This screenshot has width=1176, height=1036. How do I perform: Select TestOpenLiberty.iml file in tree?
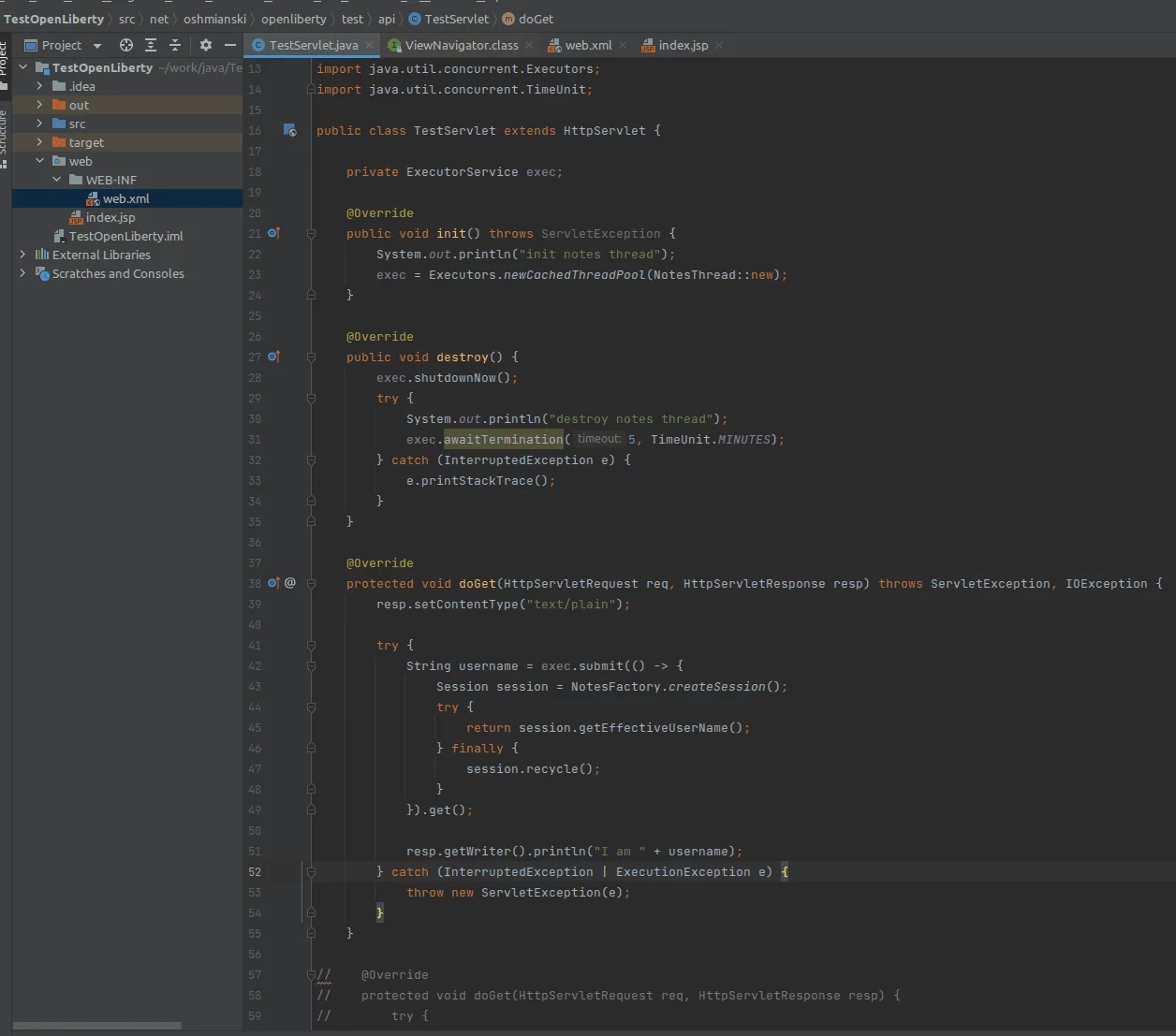click(125, 236)
